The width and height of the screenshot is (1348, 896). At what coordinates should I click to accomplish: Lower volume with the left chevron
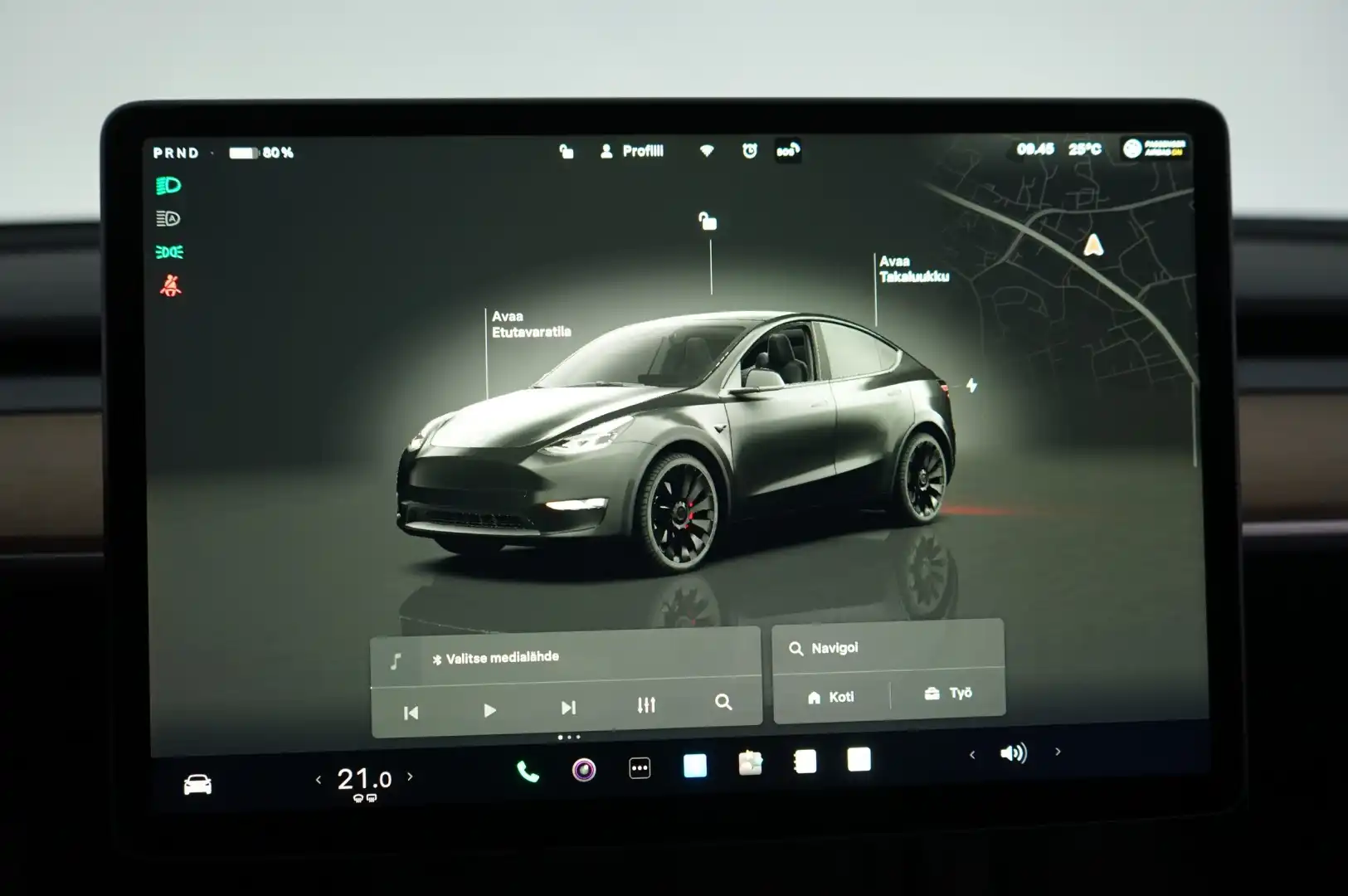tap(972, 754)
